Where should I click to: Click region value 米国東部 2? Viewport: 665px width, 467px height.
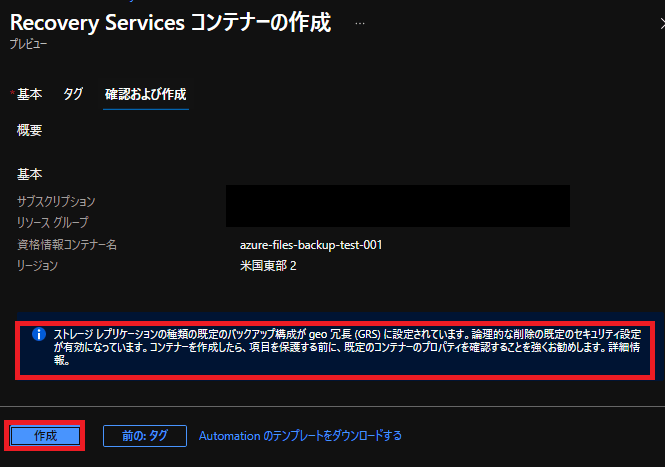click(268, 266)
